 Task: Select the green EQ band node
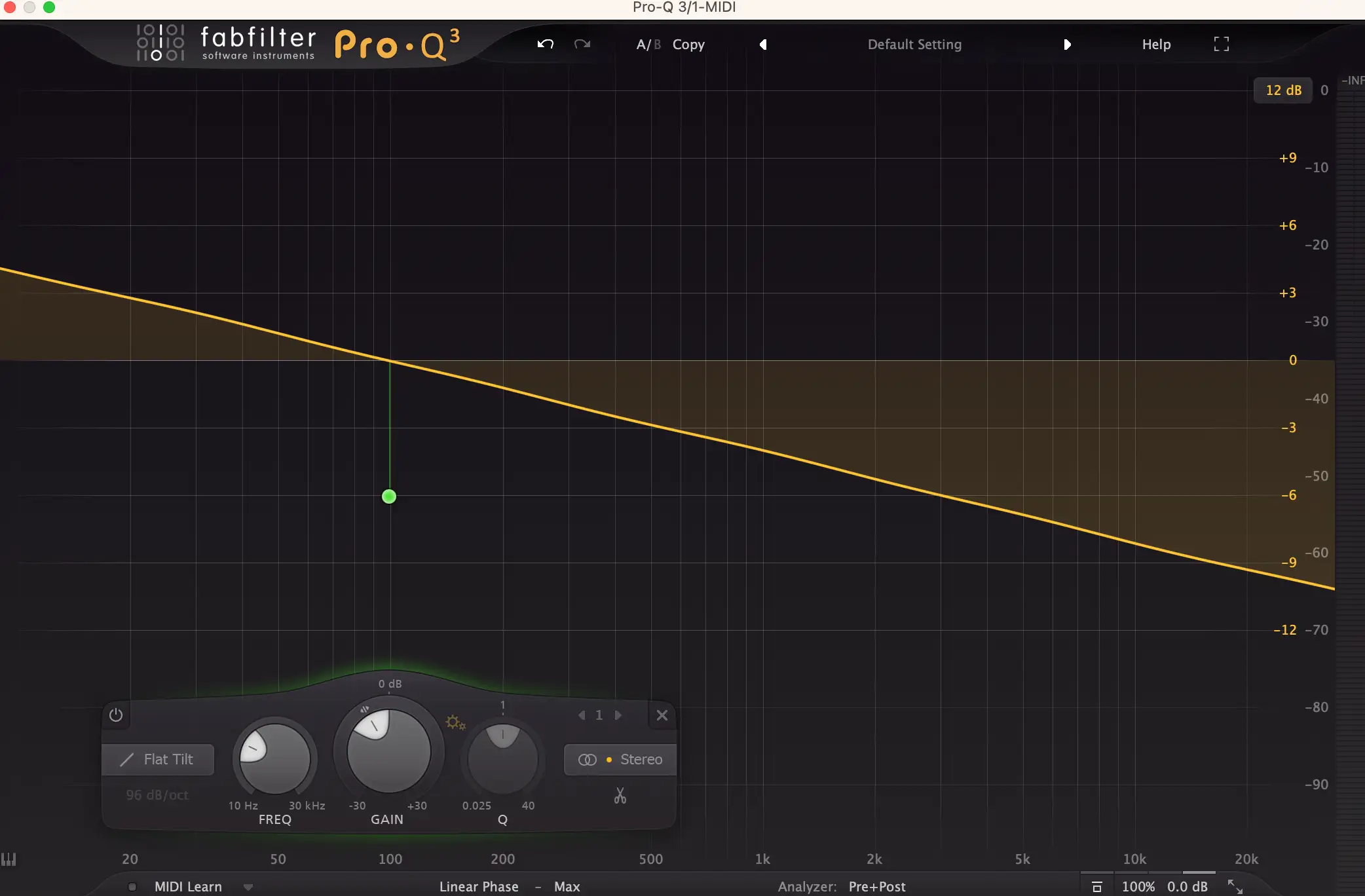point(389,496)
